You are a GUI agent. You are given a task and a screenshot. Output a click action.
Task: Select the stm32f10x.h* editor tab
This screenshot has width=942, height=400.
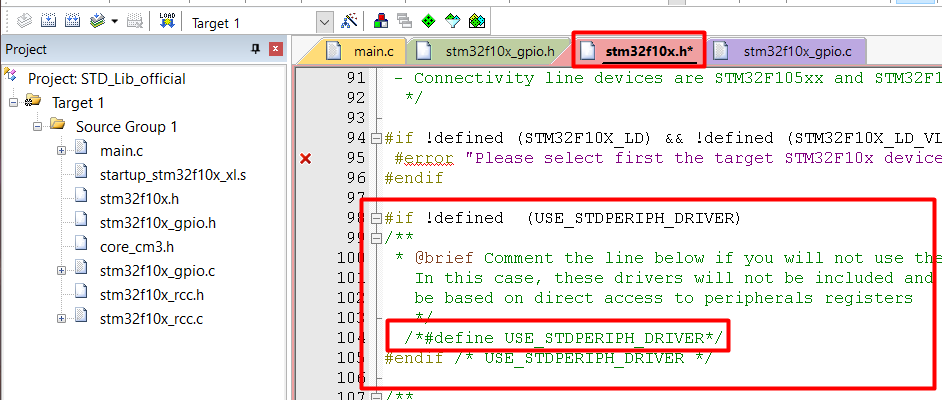(x=639, y=52)
